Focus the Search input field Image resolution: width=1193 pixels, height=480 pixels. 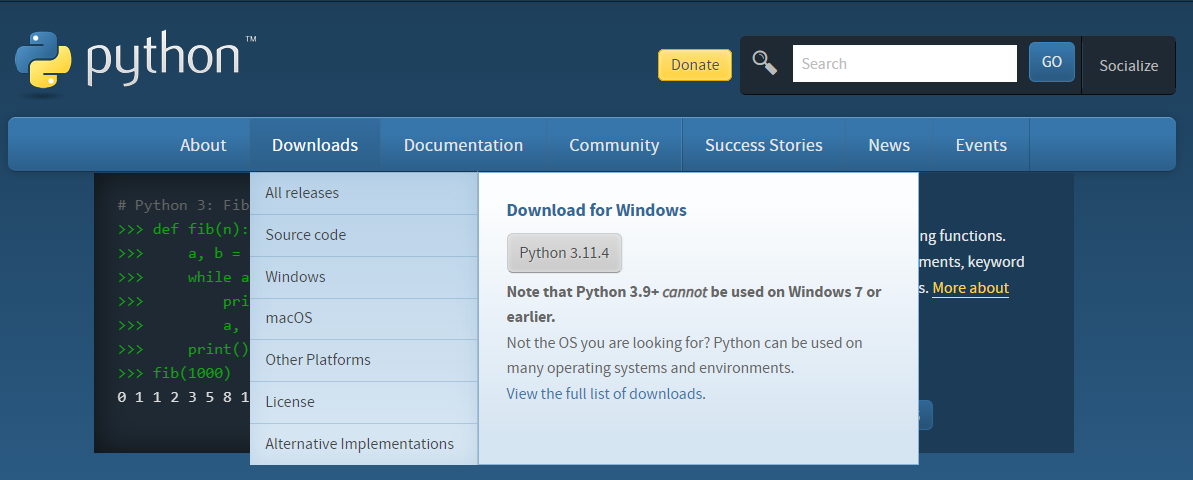click(x=905, y=64)
